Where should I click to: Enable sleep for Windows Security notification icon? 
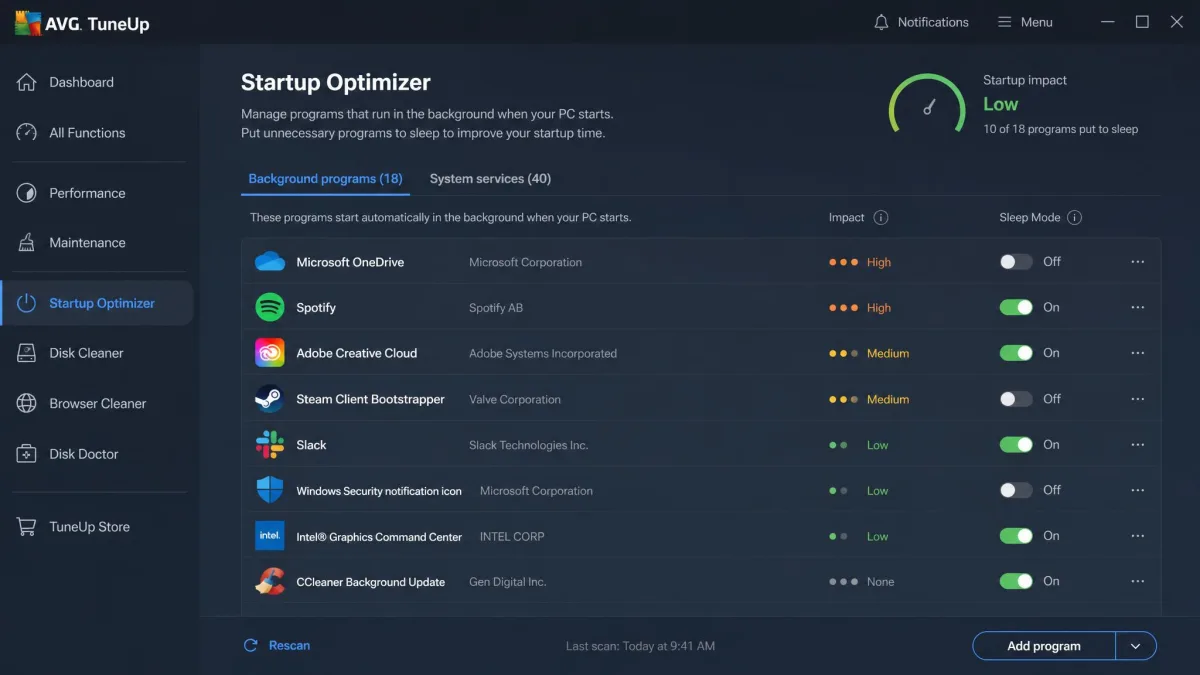1016,490
